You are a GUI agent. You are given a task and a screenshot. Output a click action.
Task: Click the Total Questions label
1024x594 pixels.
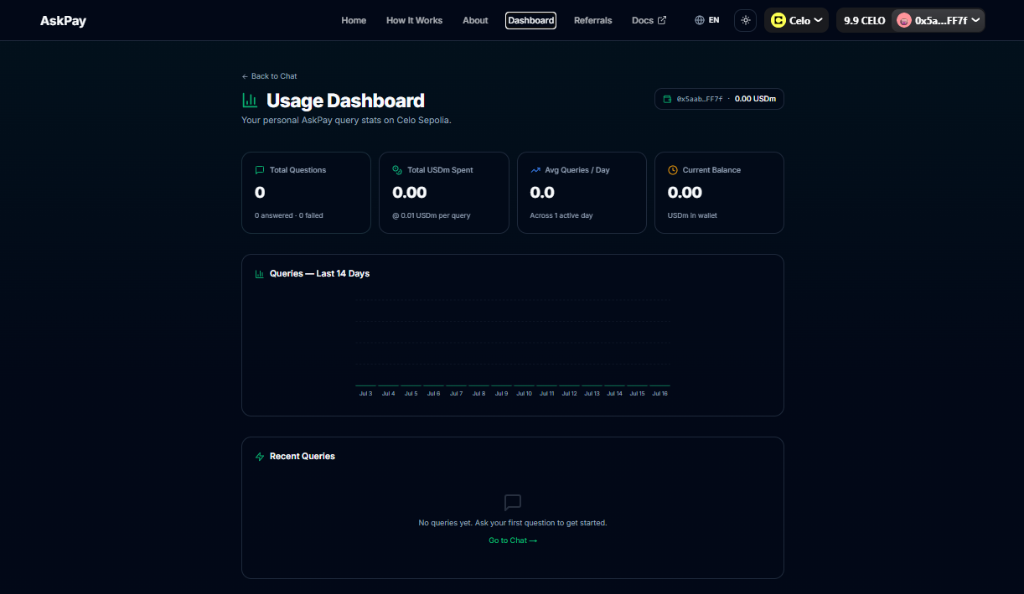coord(298,170)
